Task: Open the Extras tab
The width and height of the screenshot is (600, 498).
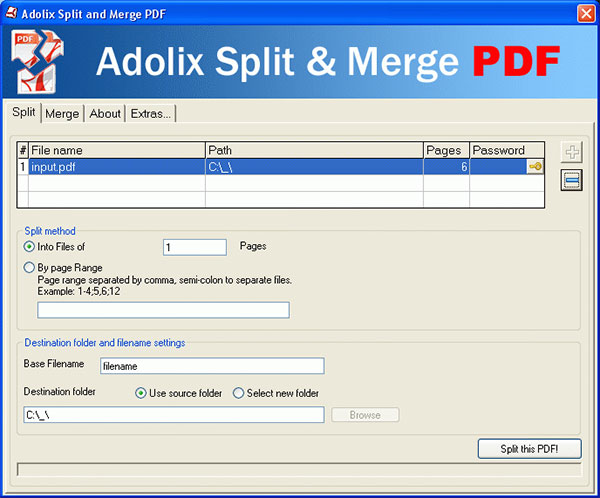Action: (150, 114)
